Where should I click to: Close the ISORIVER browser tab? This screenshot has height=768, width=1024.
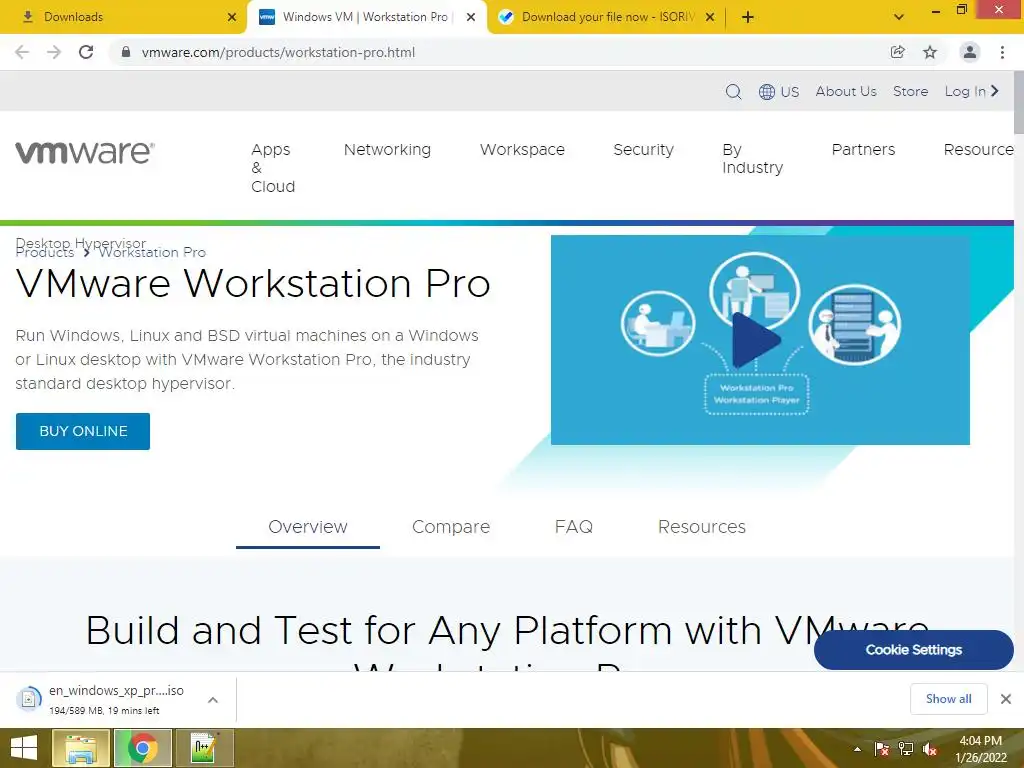point(710,17)
